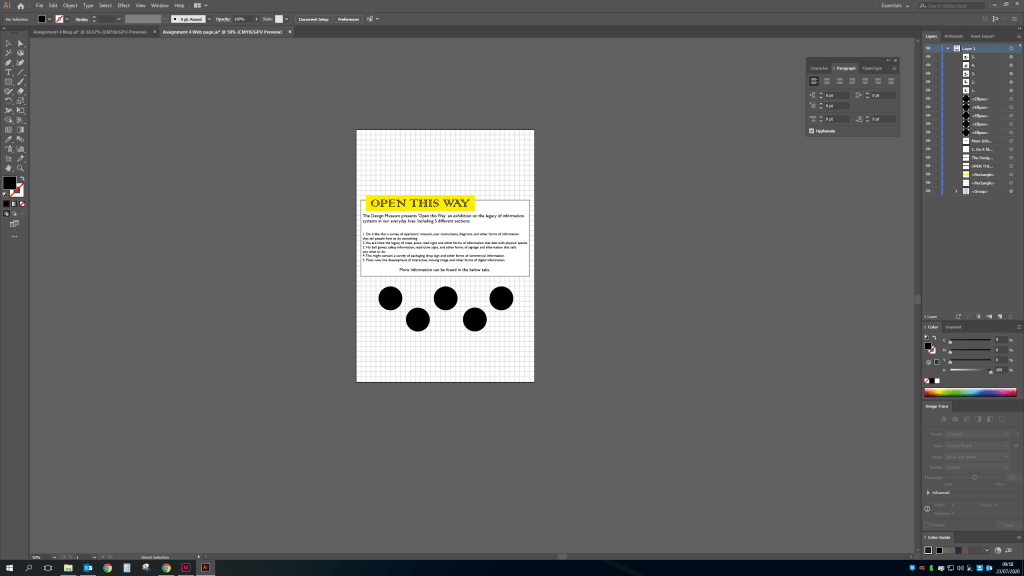1024x576 pixels.
Task: Collapse the Layer 1 tree arrow
Action: (947, 48)
